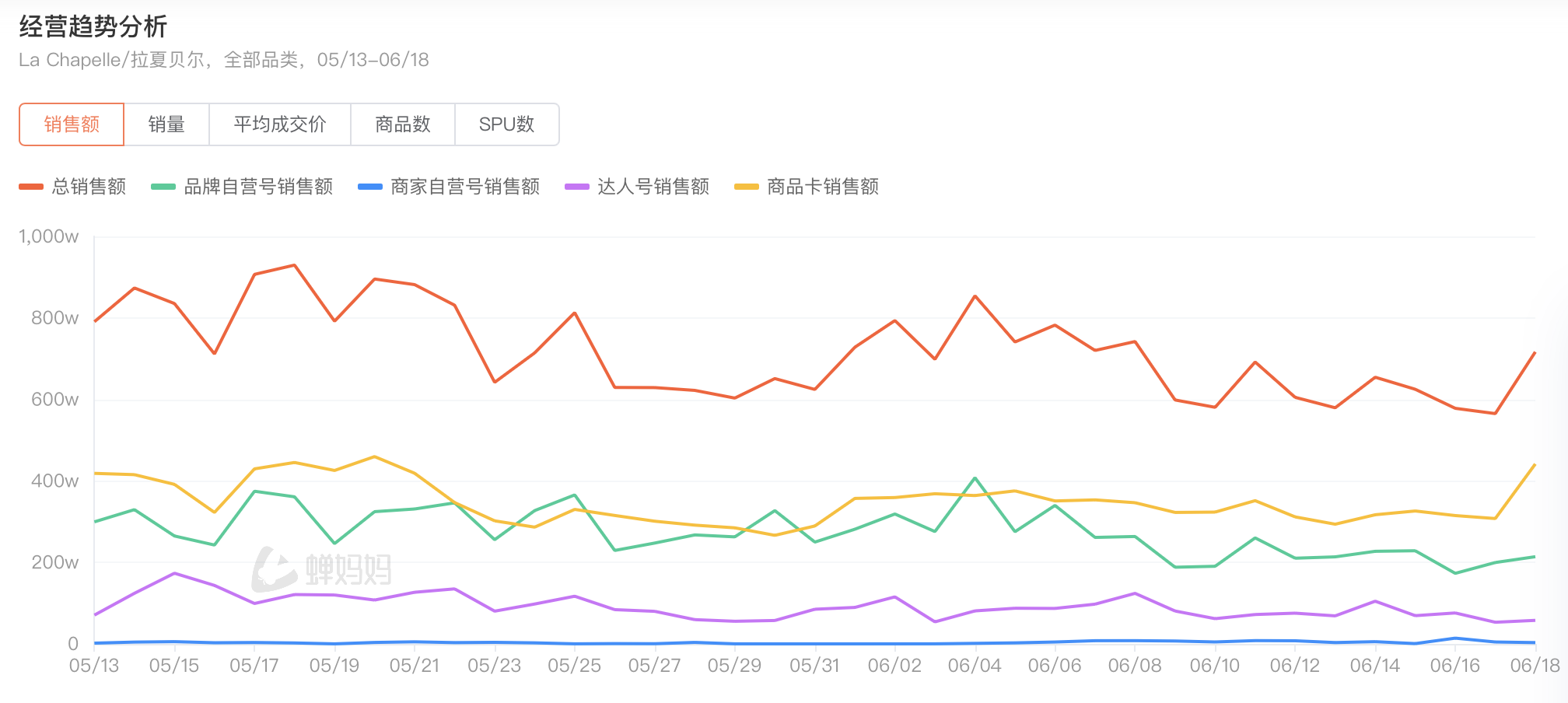Click the yellow line's endpoint on 06/18
Image resolution: width=1568 pixels, height=703 pixels.
coord(1535,465)
